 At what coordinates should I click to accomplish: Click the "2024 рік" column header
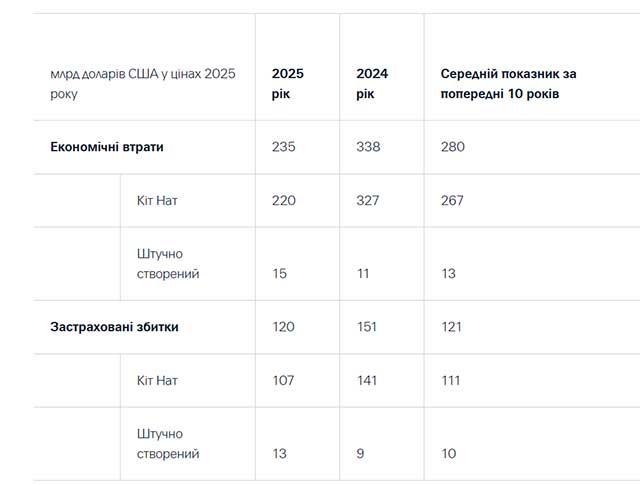[372, 84]
